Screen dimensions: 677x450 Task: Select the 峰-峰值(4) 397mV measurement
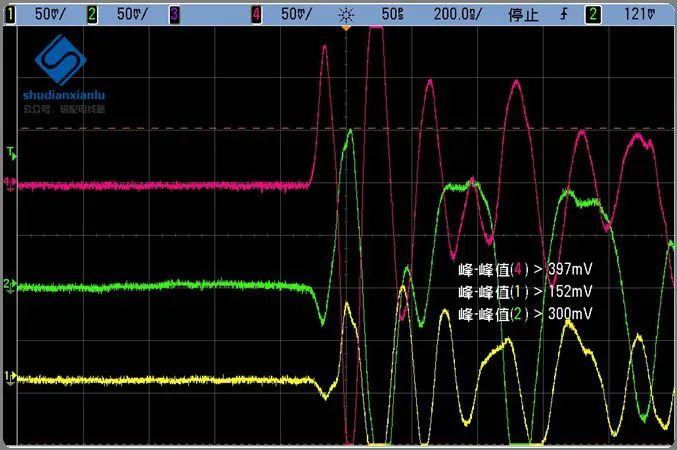(525, 270)
